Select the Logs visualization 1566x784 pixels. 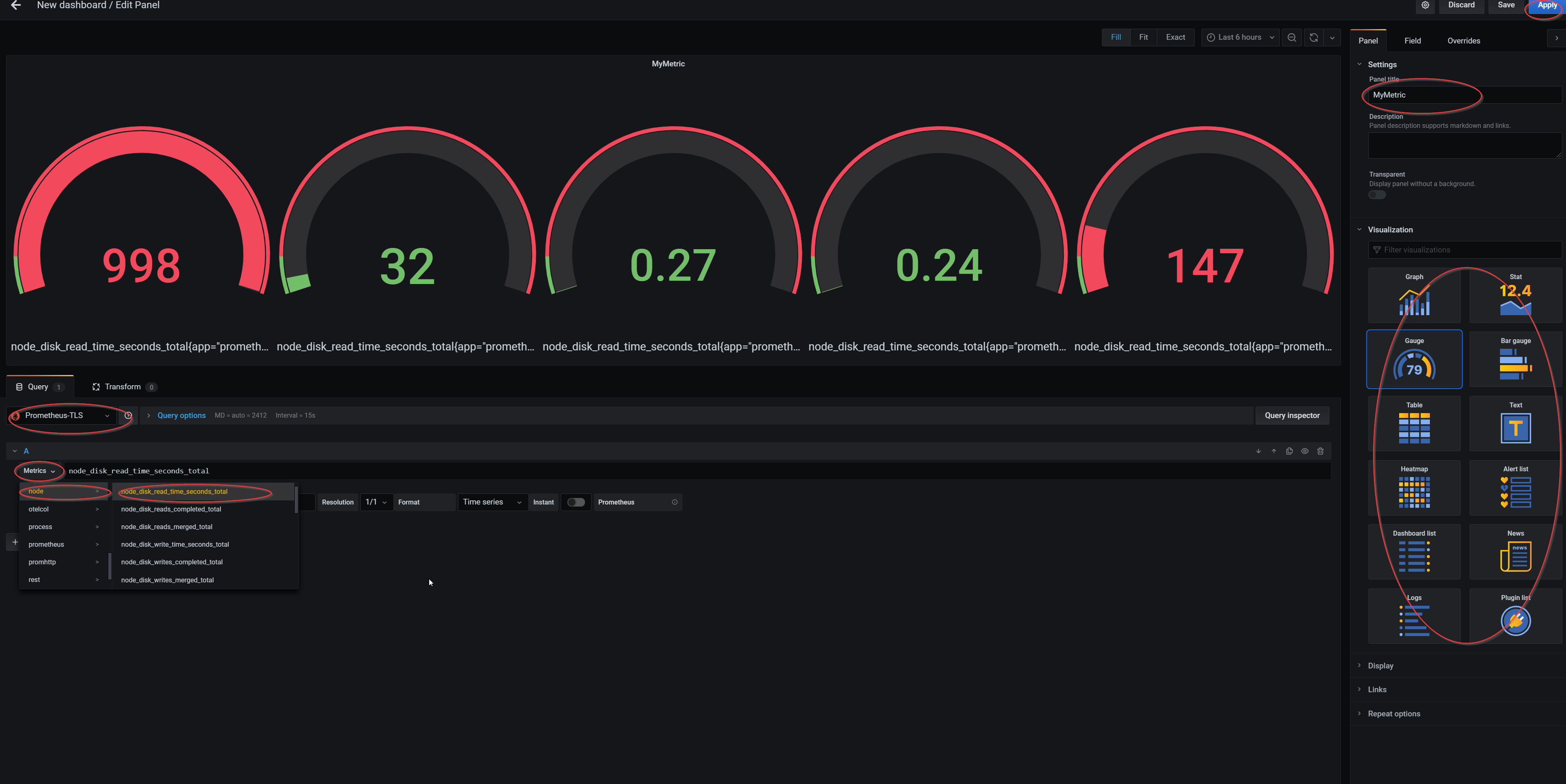1414,616
